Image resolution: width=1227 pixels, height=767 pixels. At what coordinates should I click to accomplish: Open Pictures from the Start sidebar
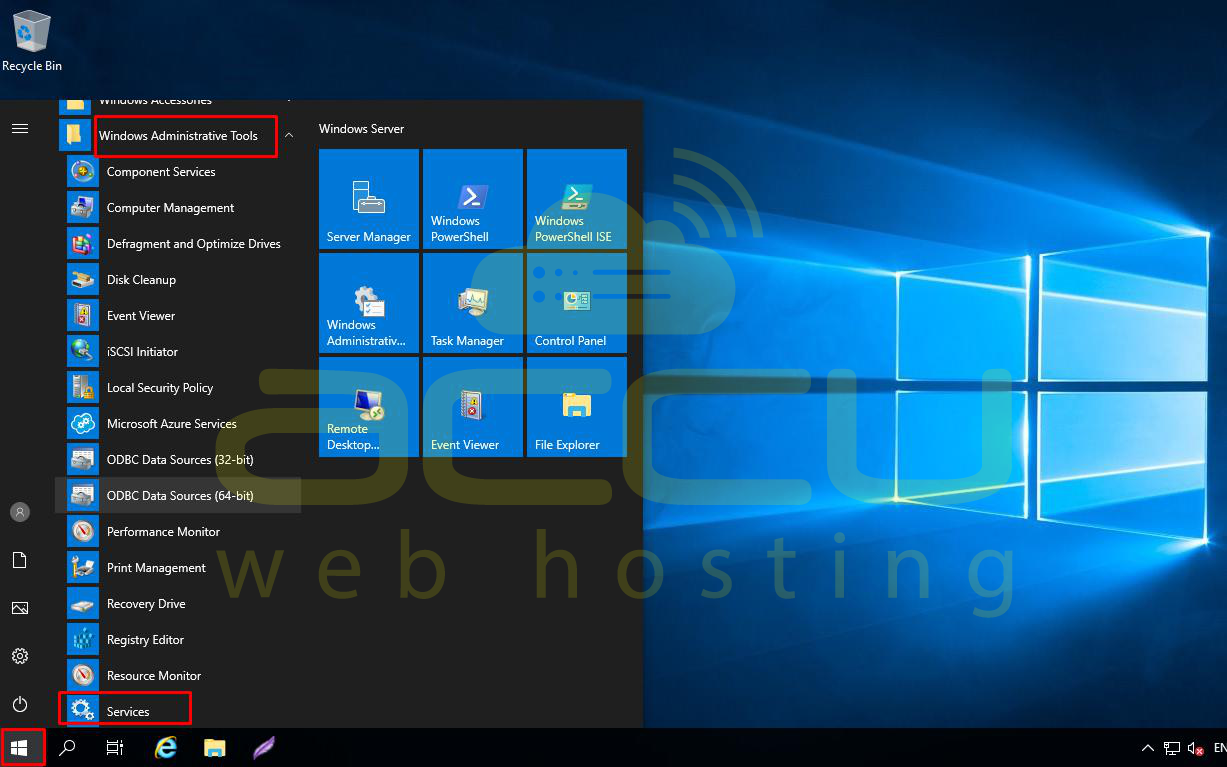pos(20,608)
